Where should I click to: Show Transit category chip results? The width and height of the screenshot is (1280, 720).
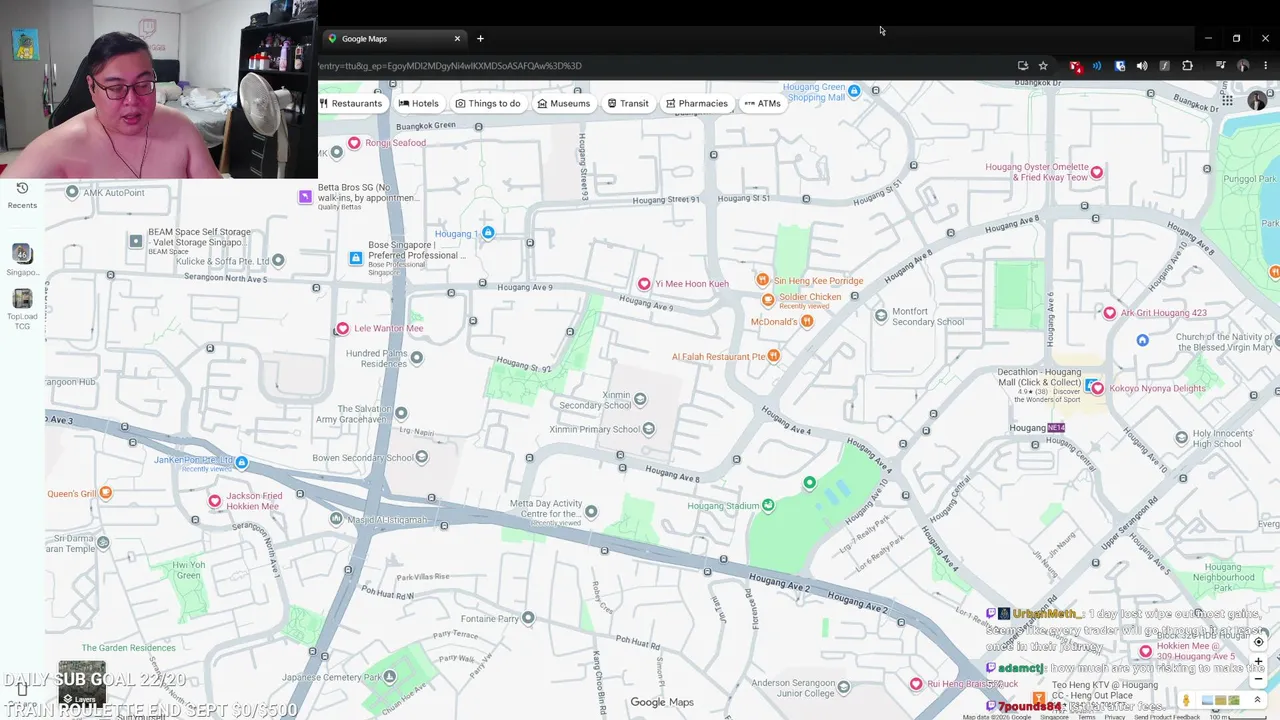pos(628,103)
